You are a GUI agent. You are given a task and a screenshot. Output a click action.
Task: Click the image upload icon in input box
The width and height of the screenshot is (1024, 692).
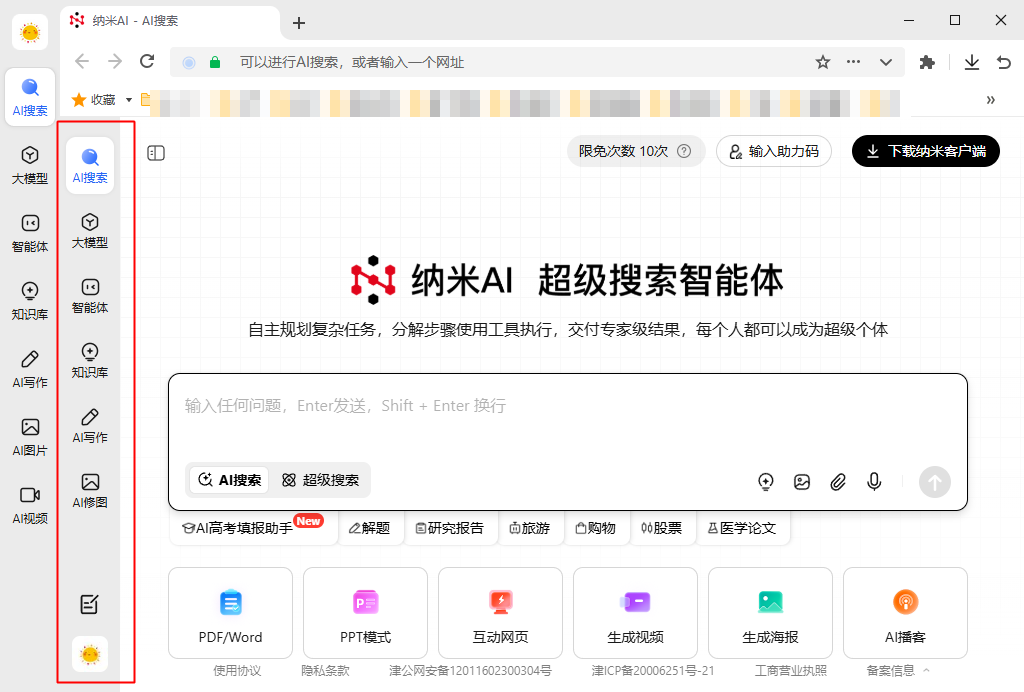point(802,482)
